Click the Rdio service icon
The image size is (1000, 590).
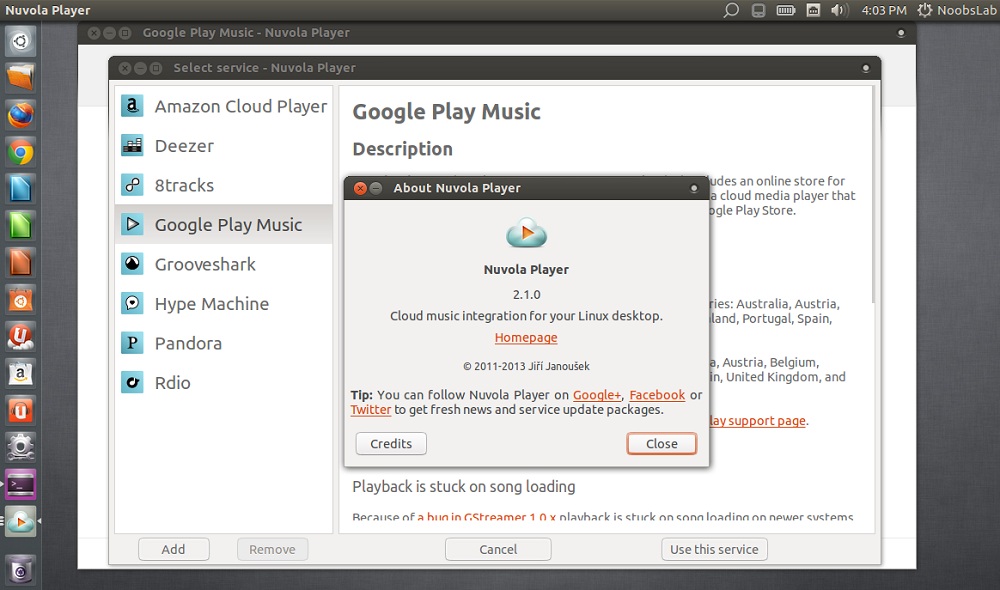132,383
